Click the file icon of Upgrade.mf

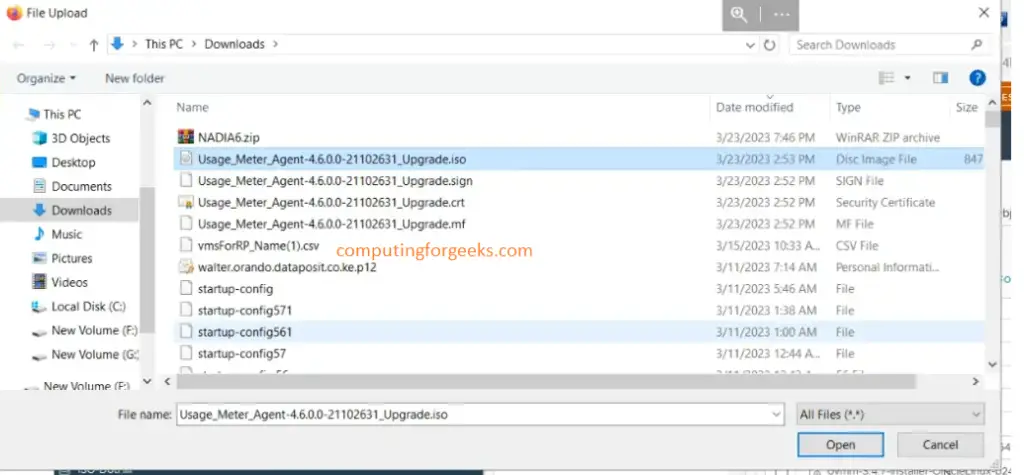tap(186, 223)
